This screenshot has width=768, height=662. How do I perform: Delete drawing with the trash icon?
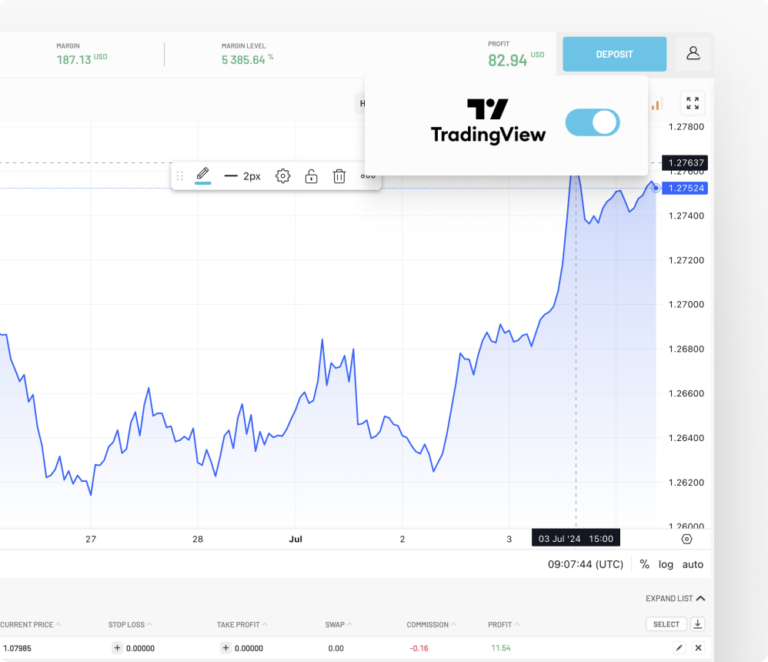(x=339, y=176)
